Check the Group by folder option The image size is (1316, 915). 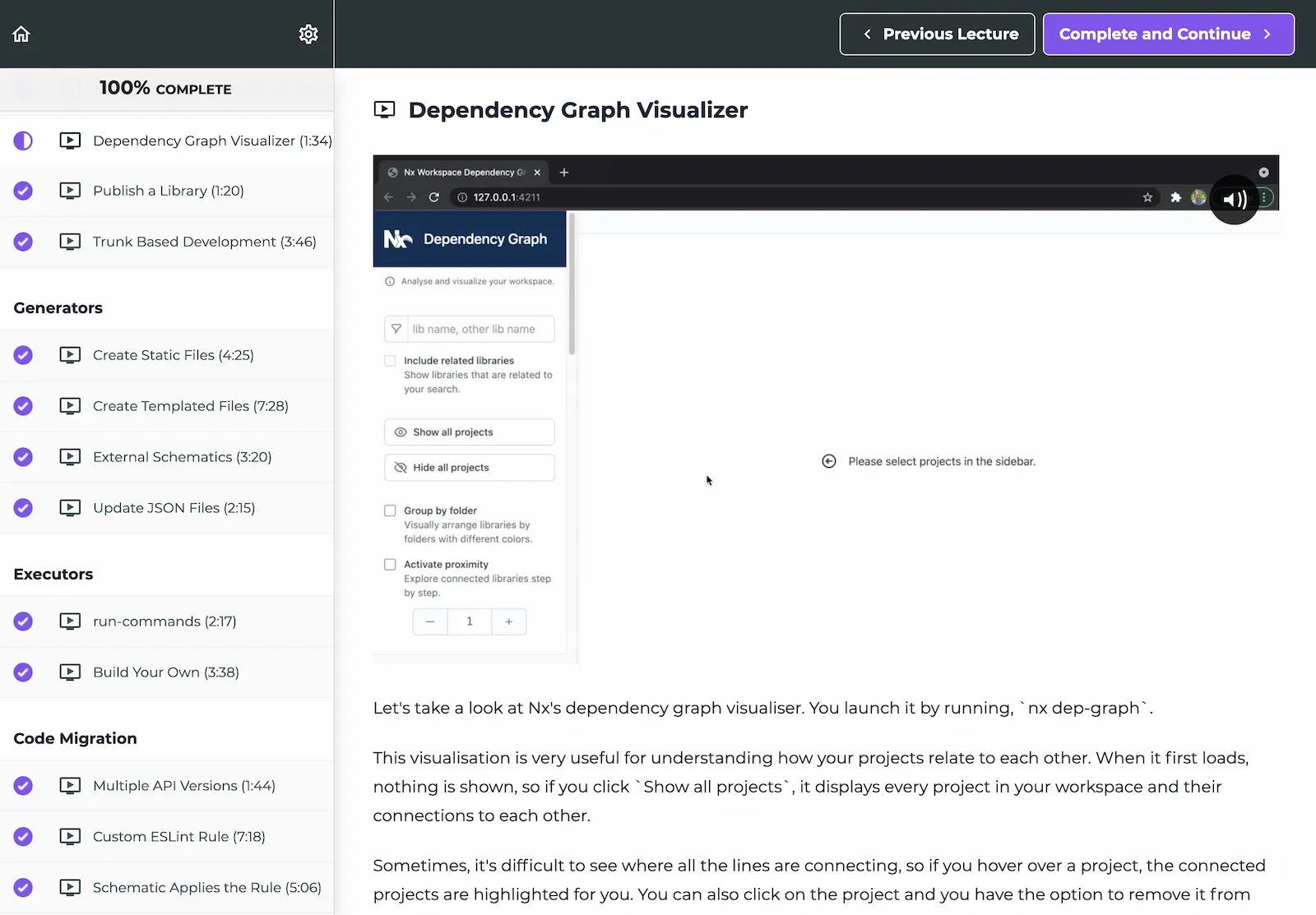click(390, 511)
